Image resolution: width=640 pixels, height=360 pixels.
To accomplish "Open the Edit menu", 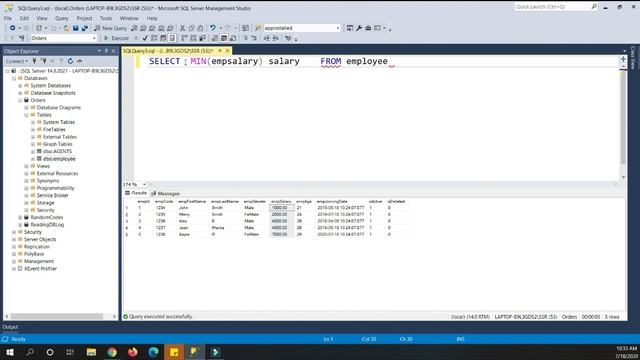I will [x=24, y=18].
